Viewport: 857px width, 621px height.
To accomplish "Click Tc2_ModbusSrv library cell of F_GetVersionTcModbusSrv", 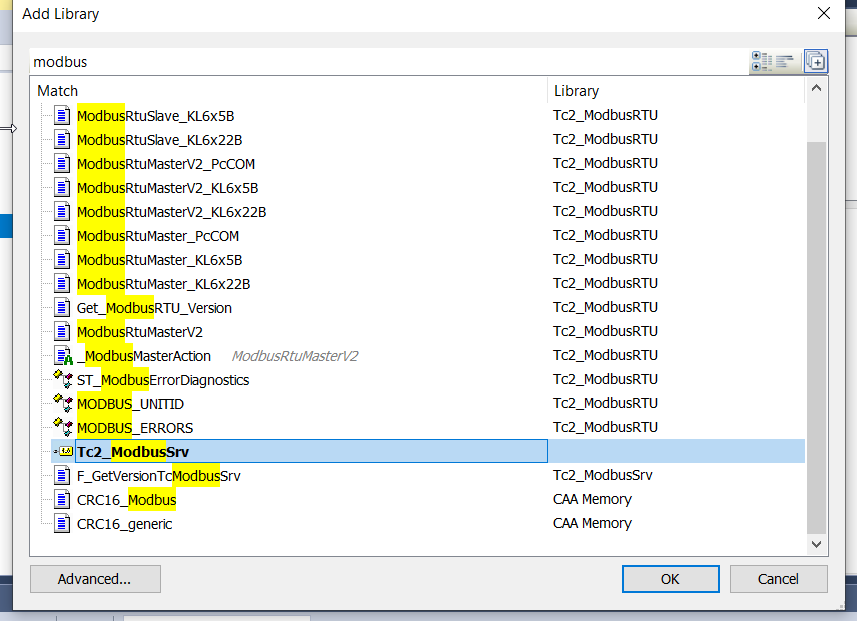I will pos(602,476).
